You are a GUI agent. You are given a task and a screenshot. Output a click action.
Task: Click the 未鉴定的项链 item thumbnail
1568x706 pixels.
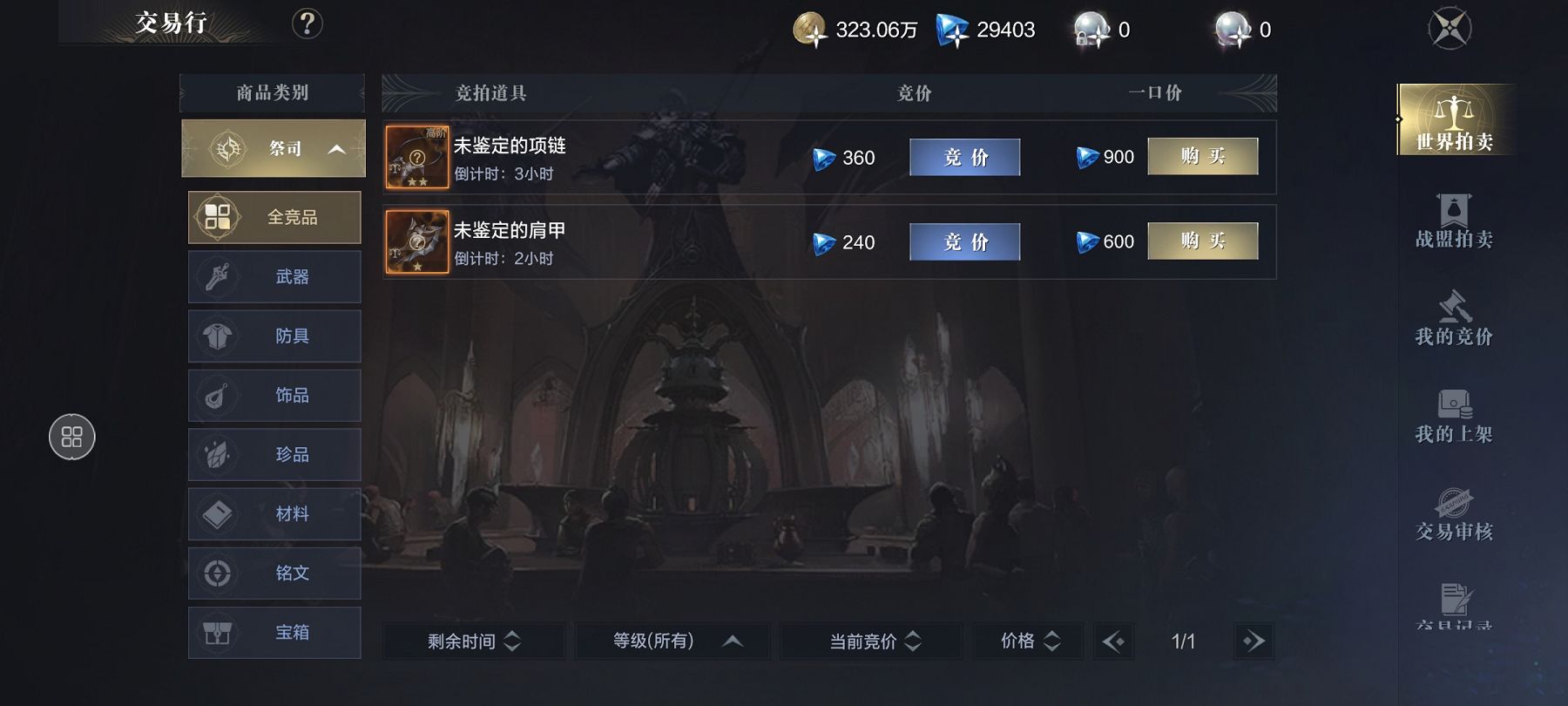pos(417,157)
